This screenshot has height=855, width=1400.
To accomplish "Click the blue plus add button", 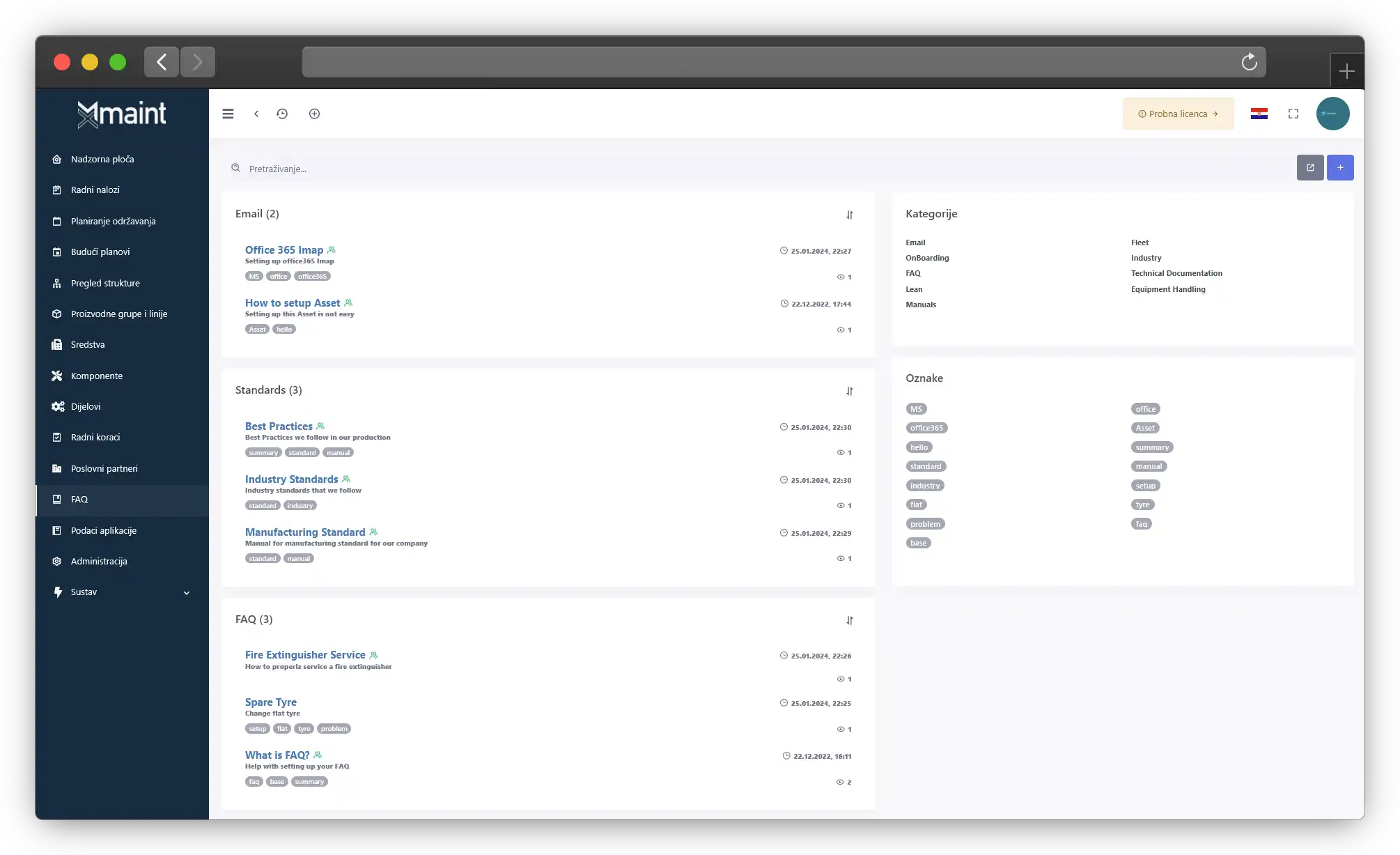I will [x=1340, y=167].
